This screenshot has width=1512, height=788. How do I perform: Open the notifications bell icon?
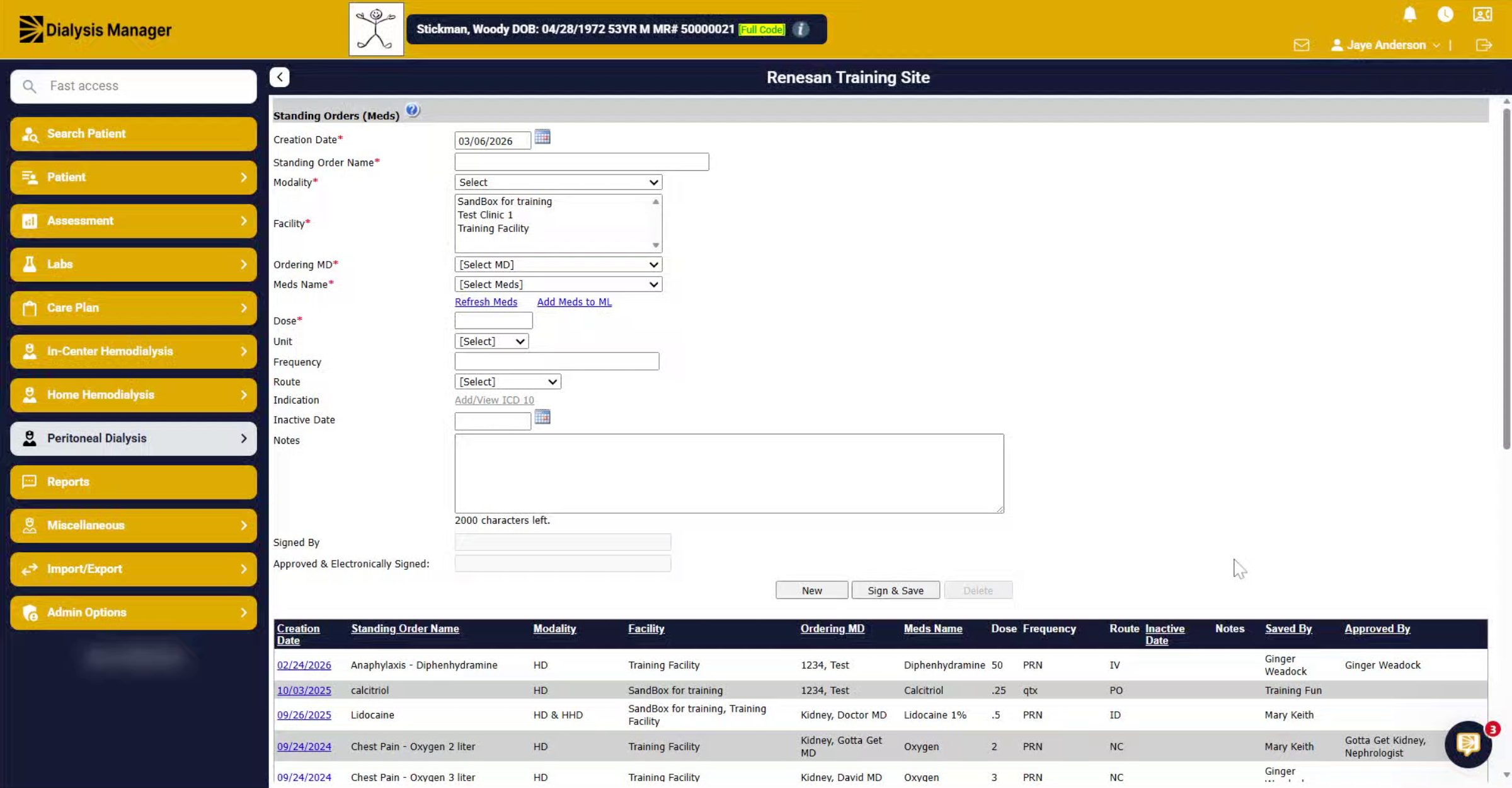pos(1410,14)
